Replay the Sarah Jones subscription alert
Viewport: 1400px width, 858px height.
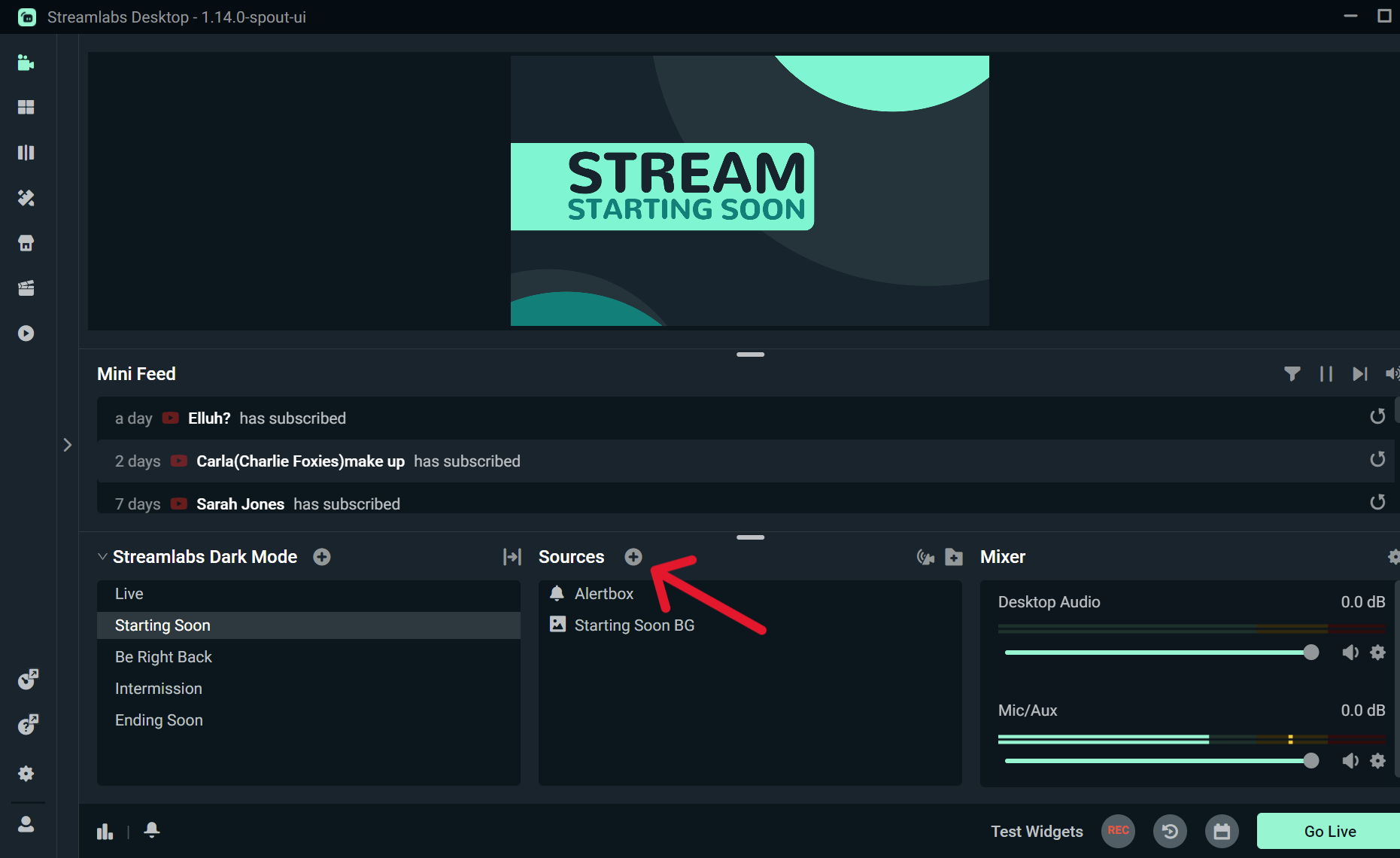point(1377,502)
